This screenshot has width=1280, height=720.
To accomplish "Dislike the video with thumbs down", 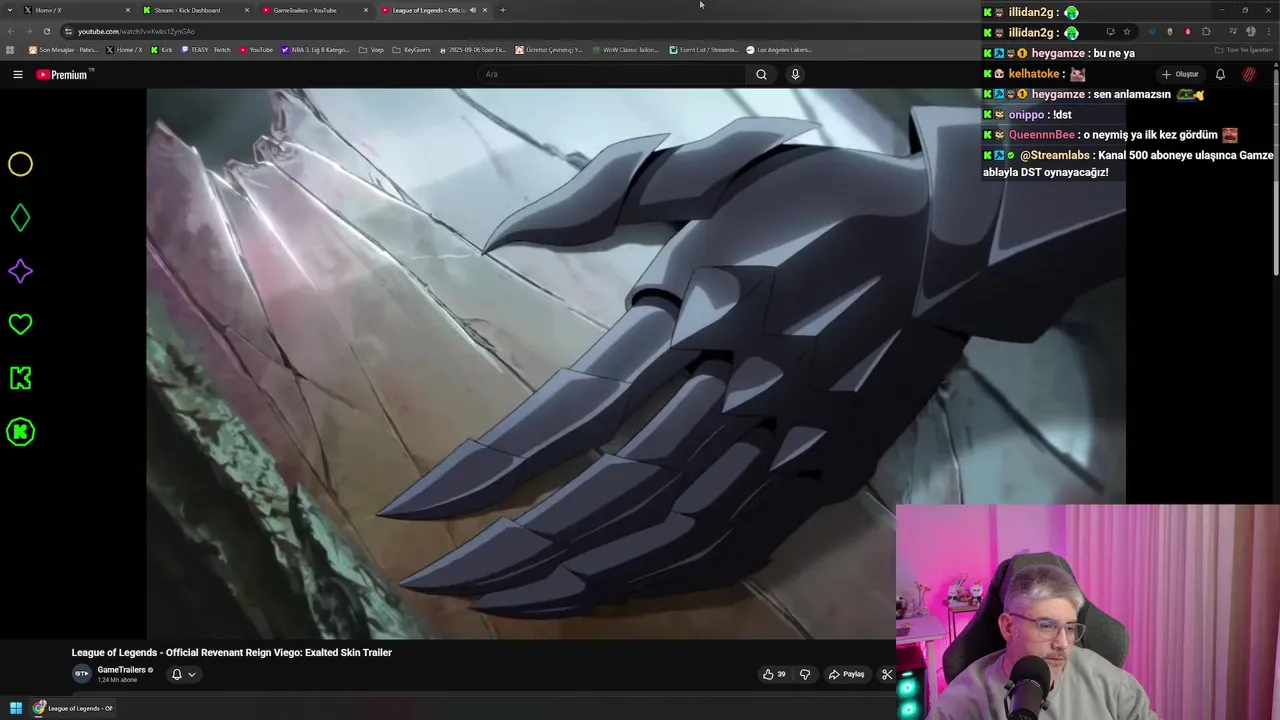I will pyautogui.click(x=805, y=674).
